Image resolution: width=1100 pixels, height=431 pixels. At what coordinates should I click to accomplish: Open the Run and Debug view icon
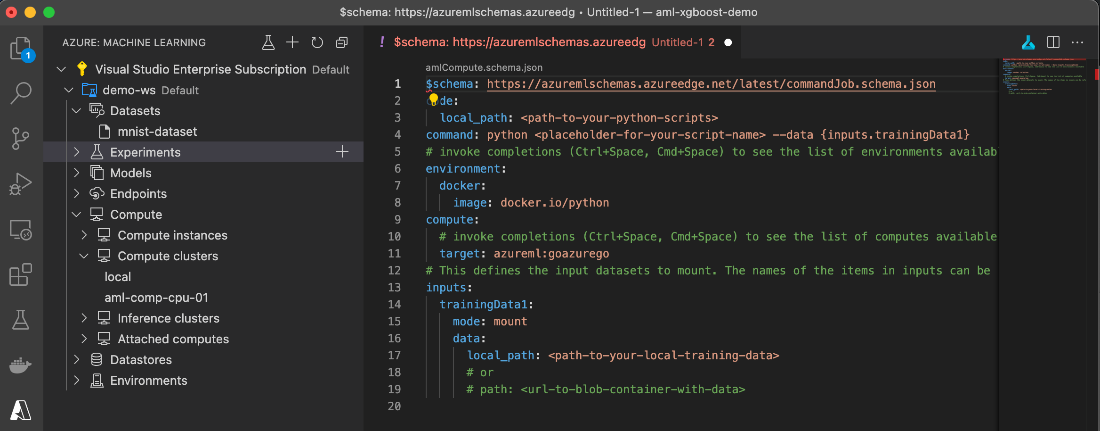[21, 185]
